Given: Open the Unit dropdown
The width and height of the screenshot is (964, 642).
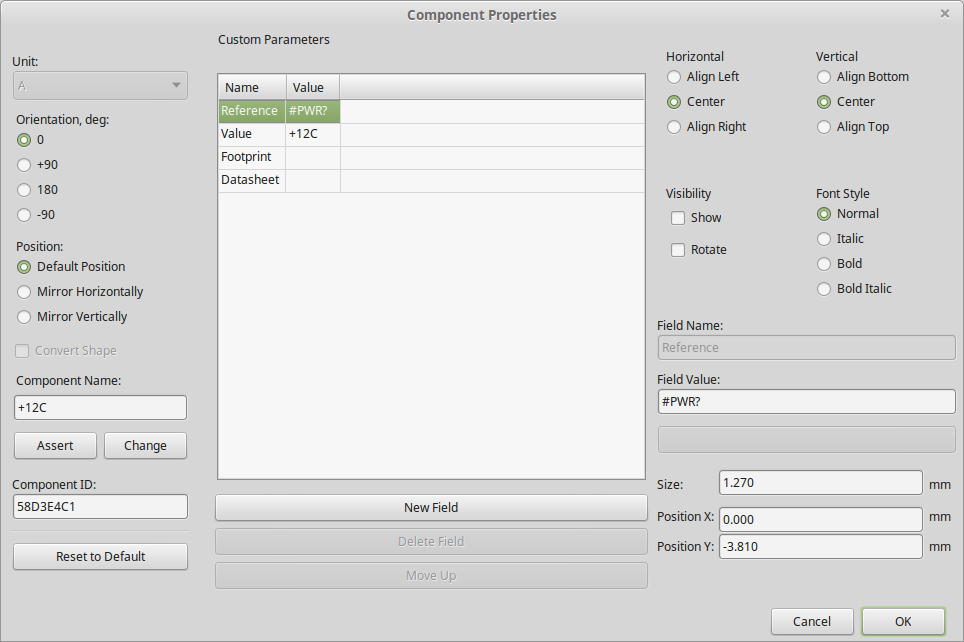Looking at the screenshot, I should click(100, 86).
